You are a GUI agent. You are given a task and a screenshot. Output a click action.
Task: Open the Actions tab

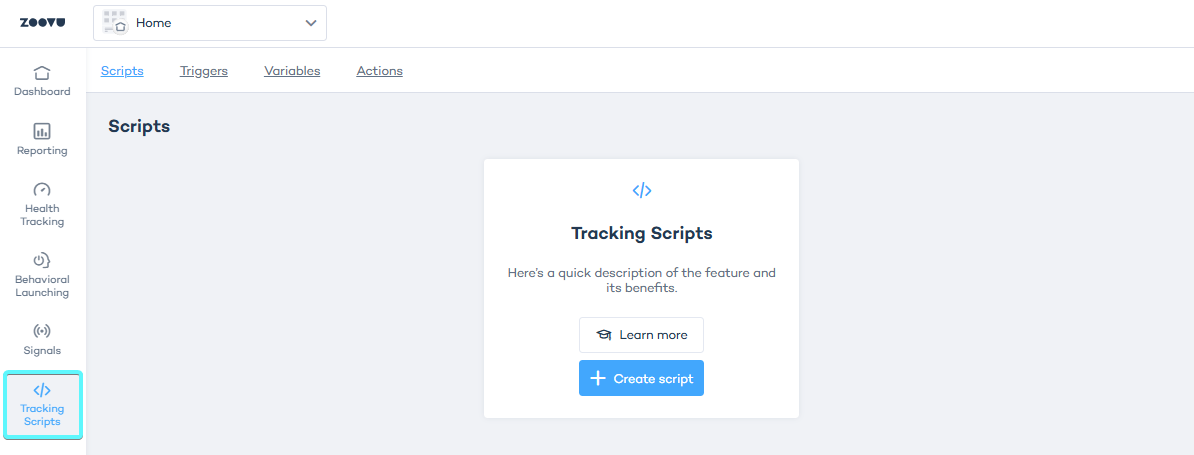pos(379,71)
